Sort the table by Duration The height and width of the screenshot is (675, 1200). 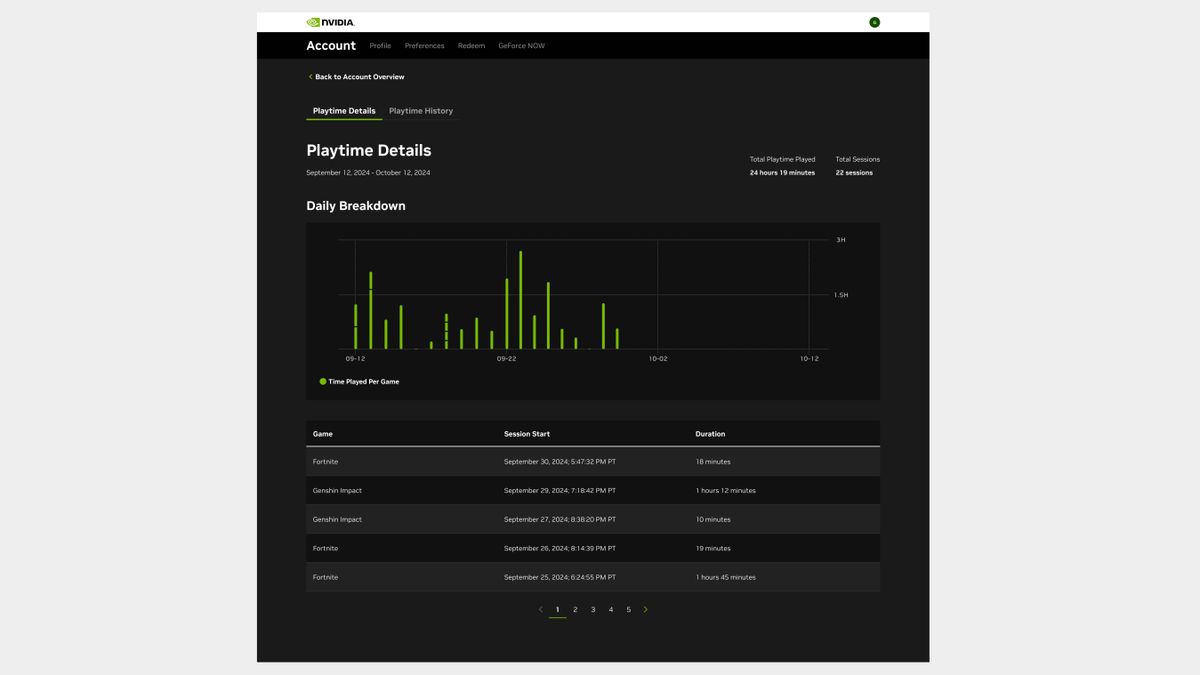point(710,433)
